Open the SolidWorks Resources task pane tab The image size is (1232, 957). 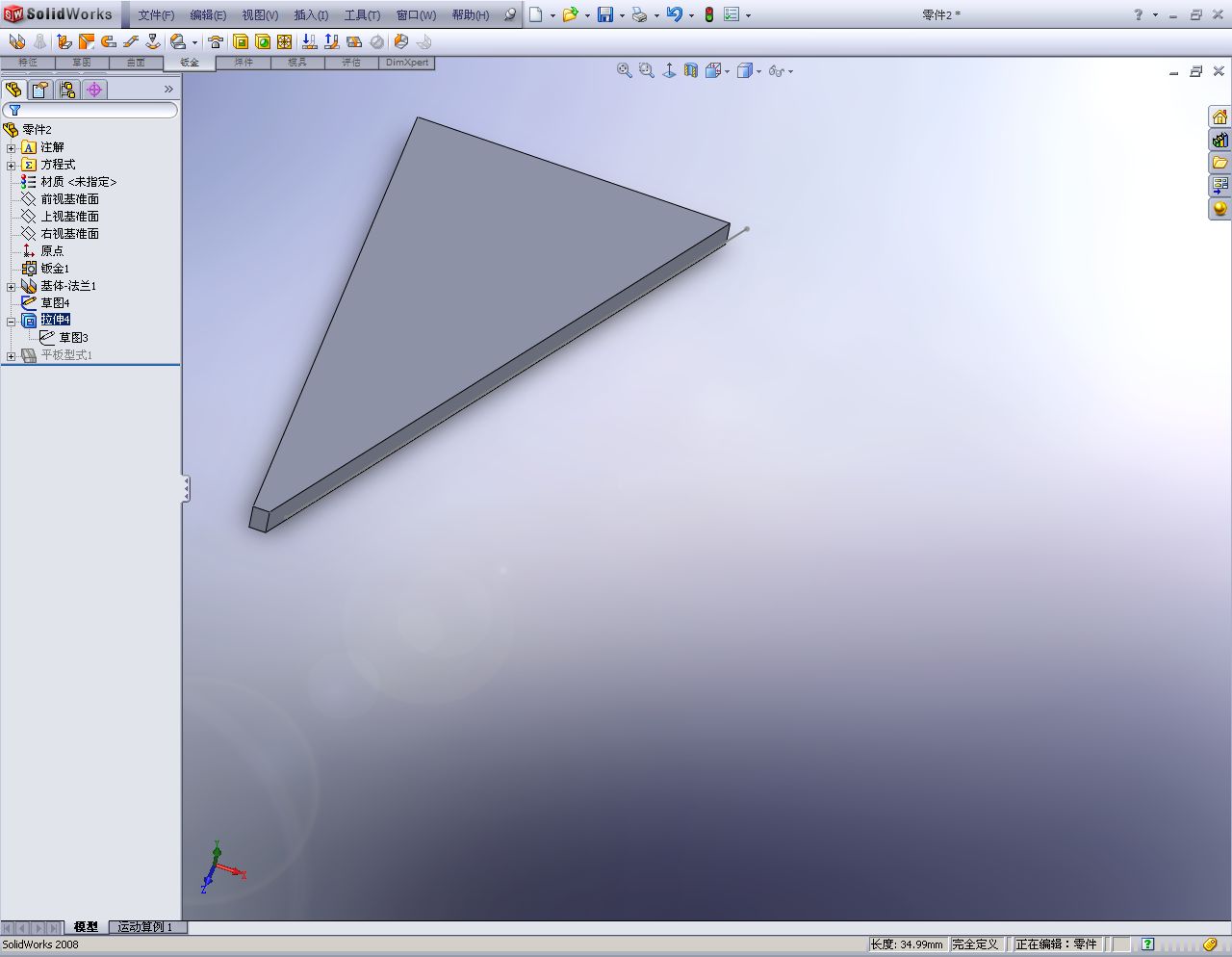click(x=1219, y=116)
